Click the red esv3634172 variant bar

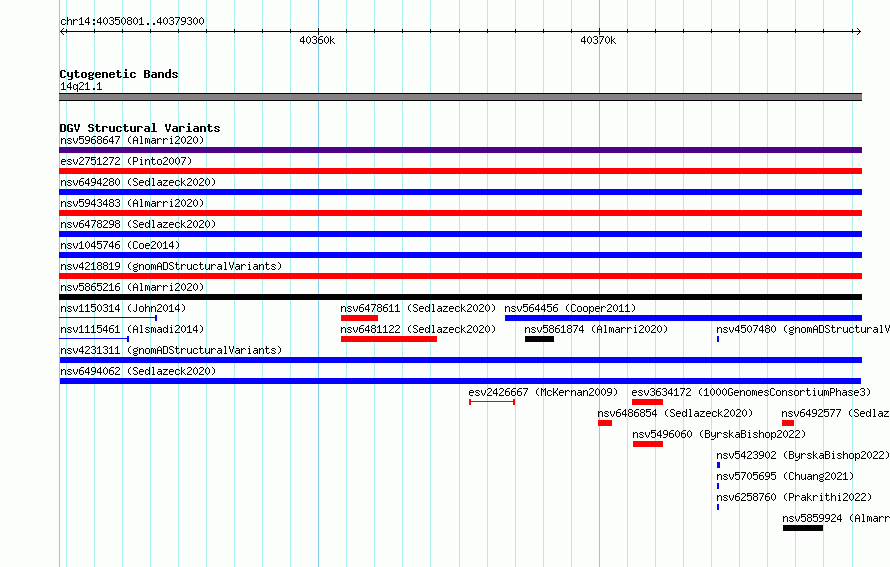pos(647,402)
